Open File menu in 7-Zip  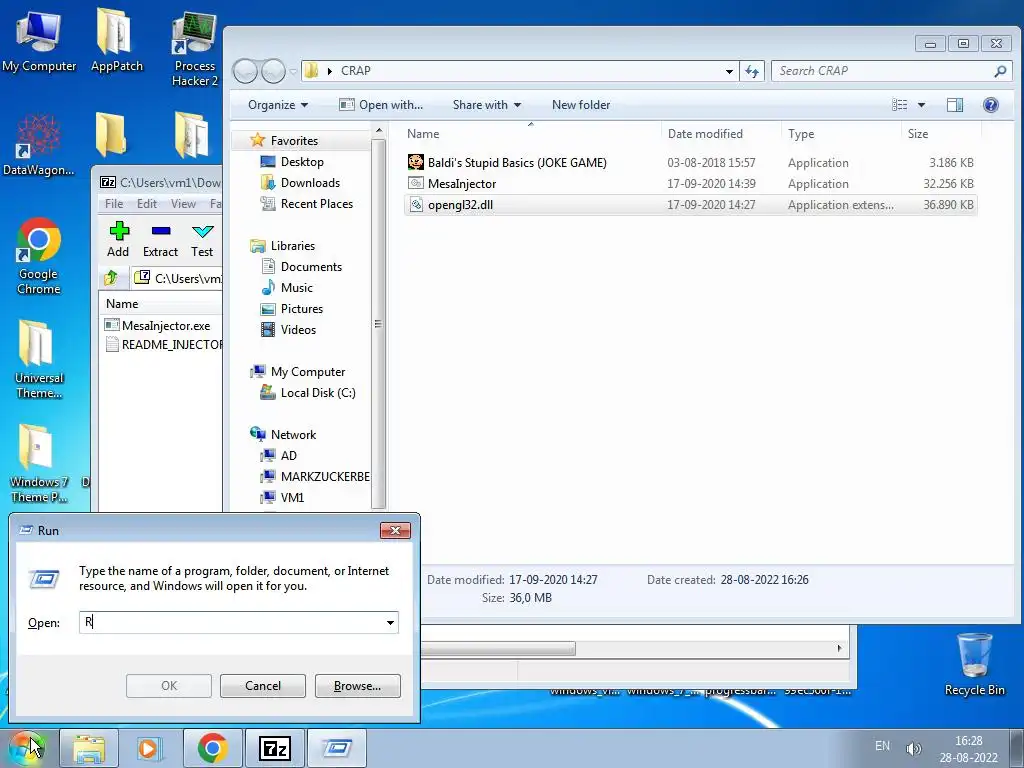(114, 204)
